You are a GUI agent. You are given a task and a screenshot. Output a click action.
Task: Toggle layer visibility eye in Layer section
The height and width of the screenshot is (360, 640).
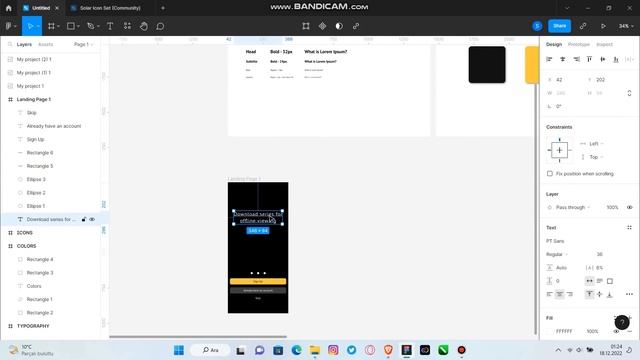pyautogui.click(x=629, y=207)
